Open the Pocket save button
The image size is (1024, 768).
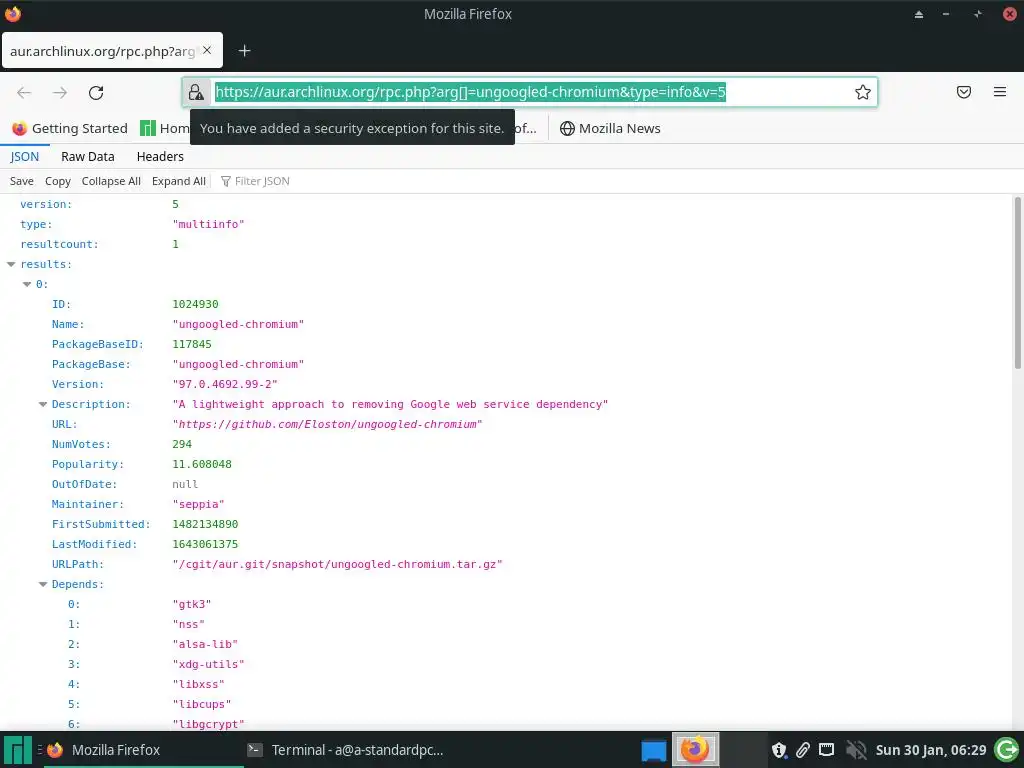(964, 92)
